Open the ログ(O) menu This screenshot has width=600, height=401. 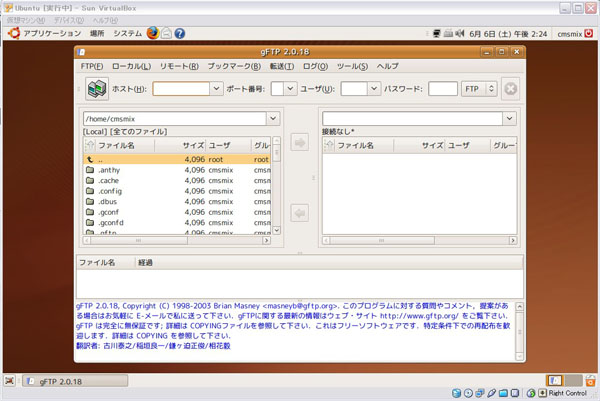click(x=315, y=66)
